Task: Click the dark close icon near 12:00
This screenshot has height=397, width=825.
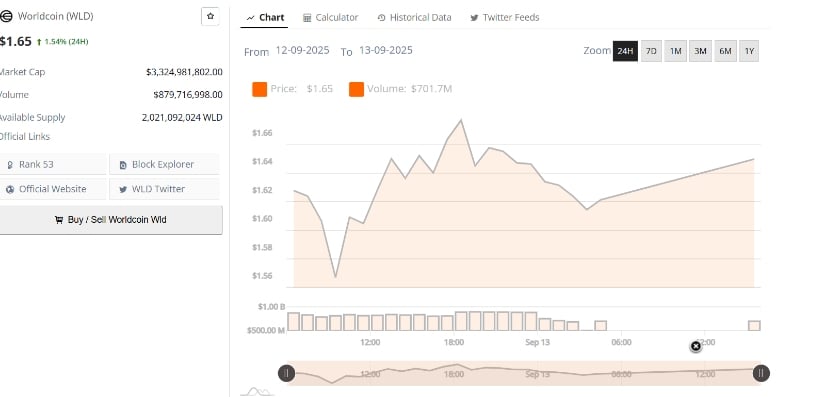Action: pyautogui.click(x=696, y=346)
